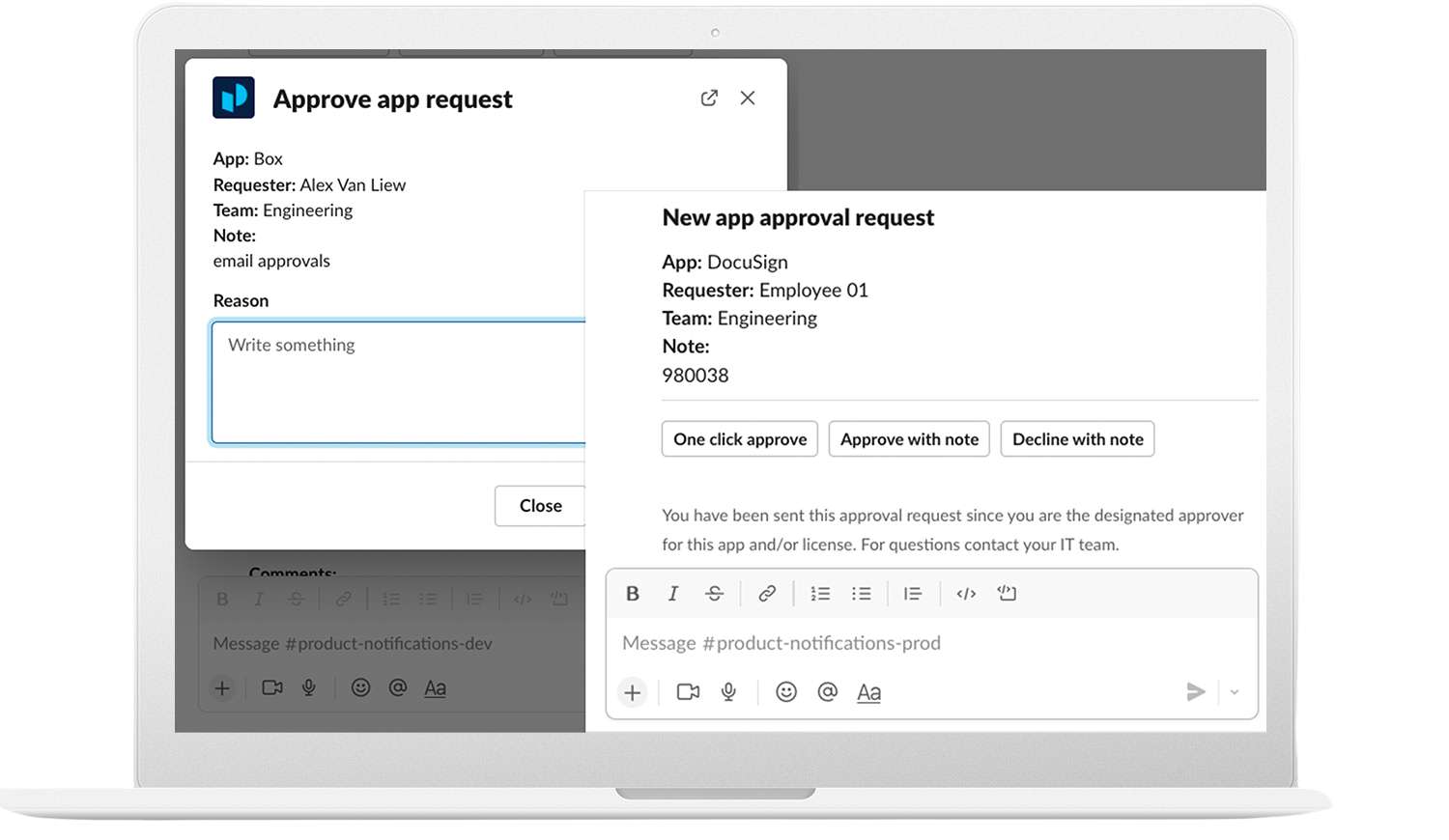Click the Reason text area

point(399,382)
